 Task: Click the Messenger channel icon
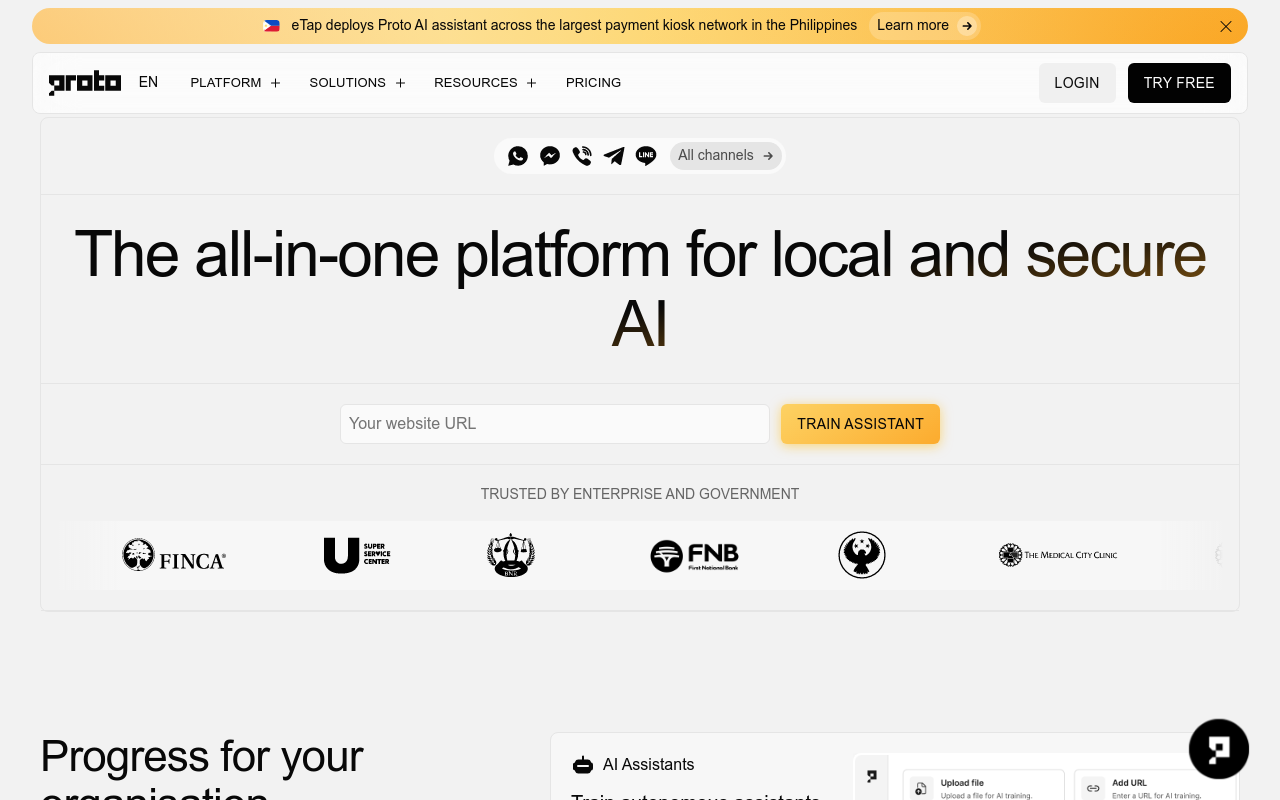[x=550, y=156]
